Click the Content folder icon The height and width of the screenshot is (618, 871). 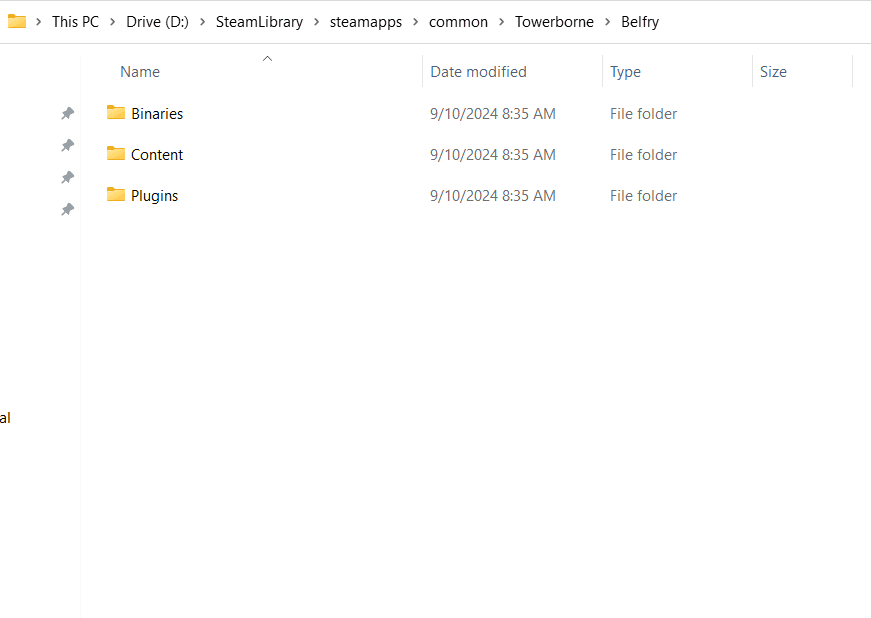tap(116, 154)
